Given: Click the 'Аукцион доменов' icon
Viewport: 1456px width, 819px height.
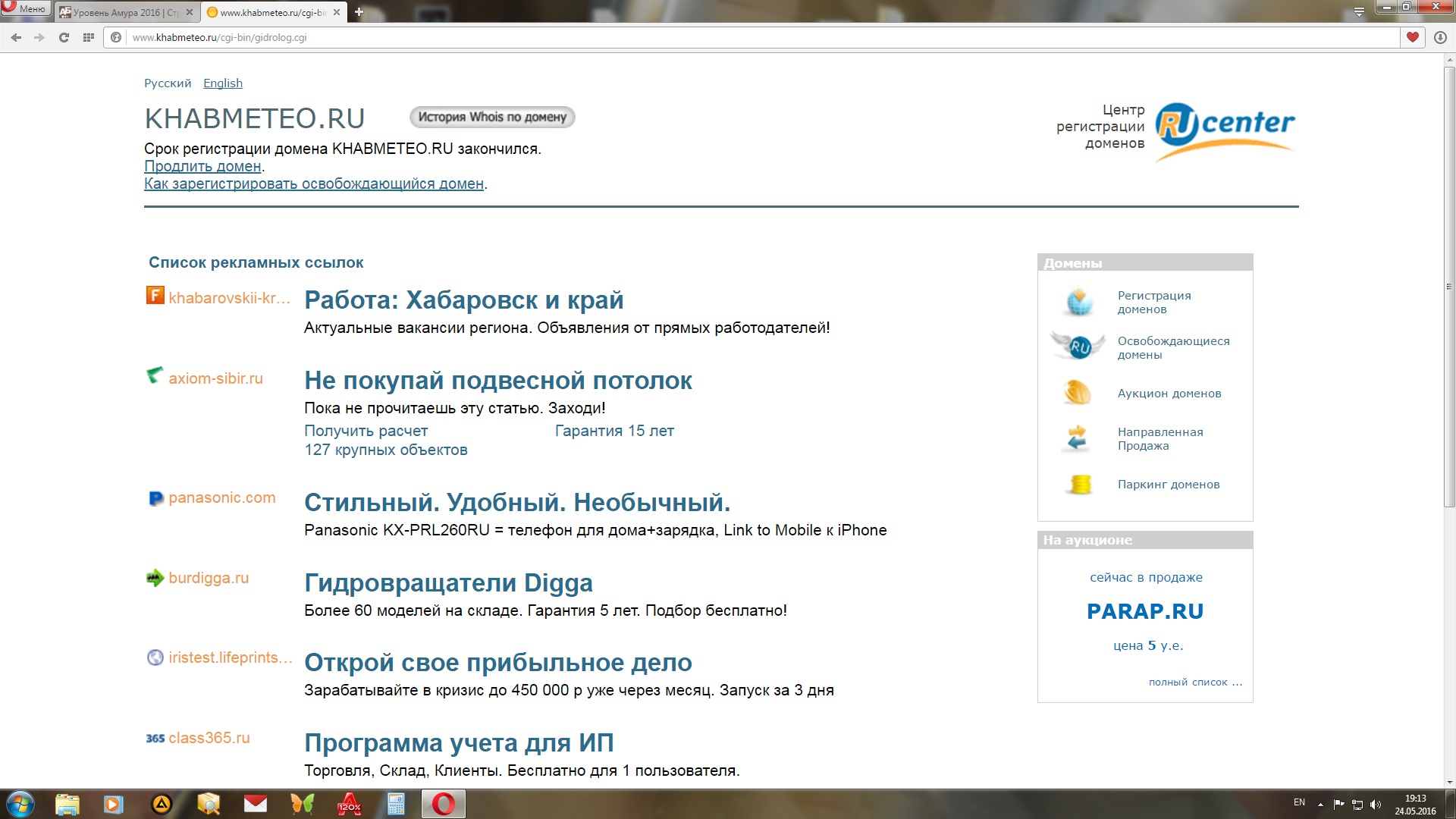Looking at the screenshot, I should (1078, 393).
